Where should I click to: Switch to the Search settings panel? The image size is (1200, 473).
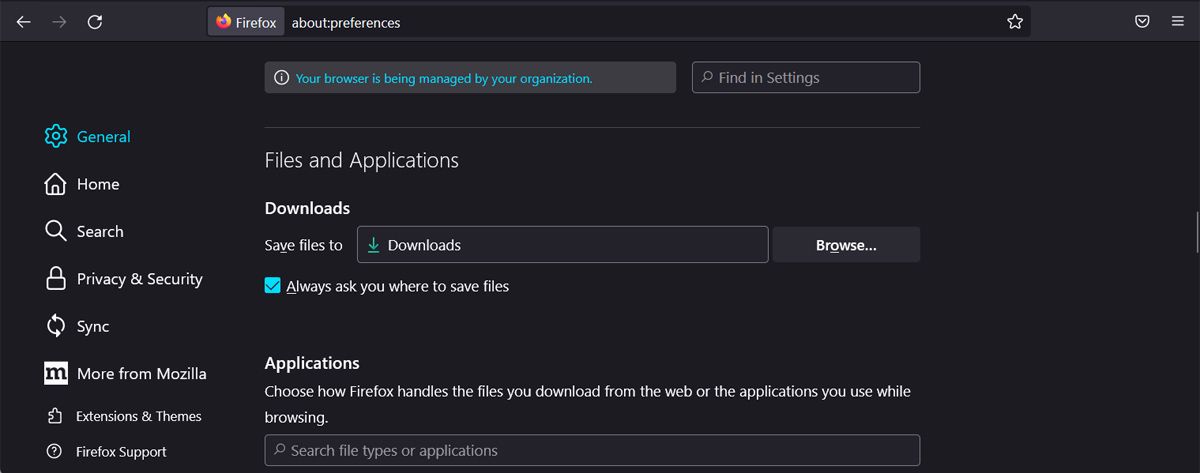[x=100, y=231]
